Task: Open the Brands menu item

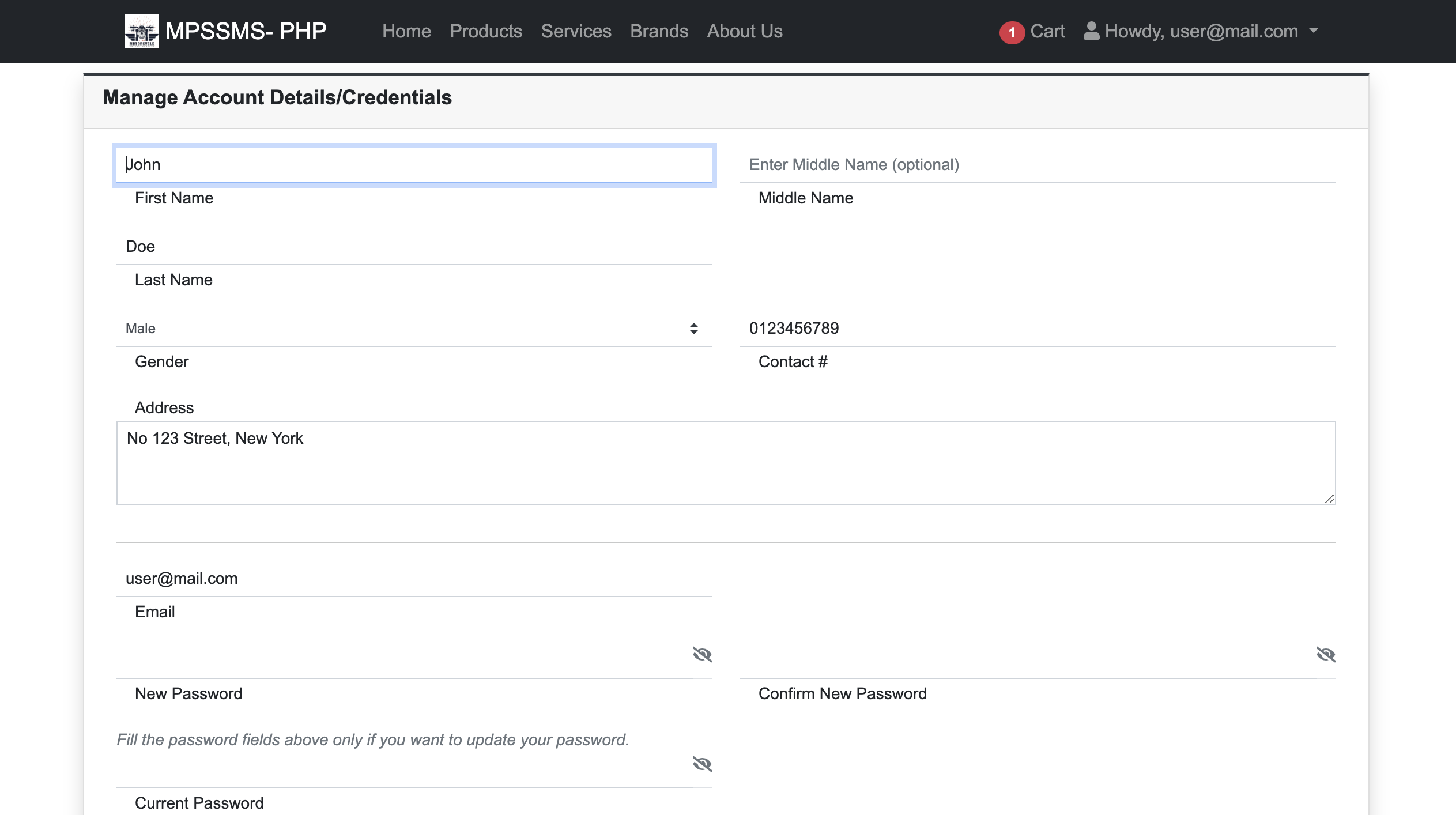Action: coord(659,31)
